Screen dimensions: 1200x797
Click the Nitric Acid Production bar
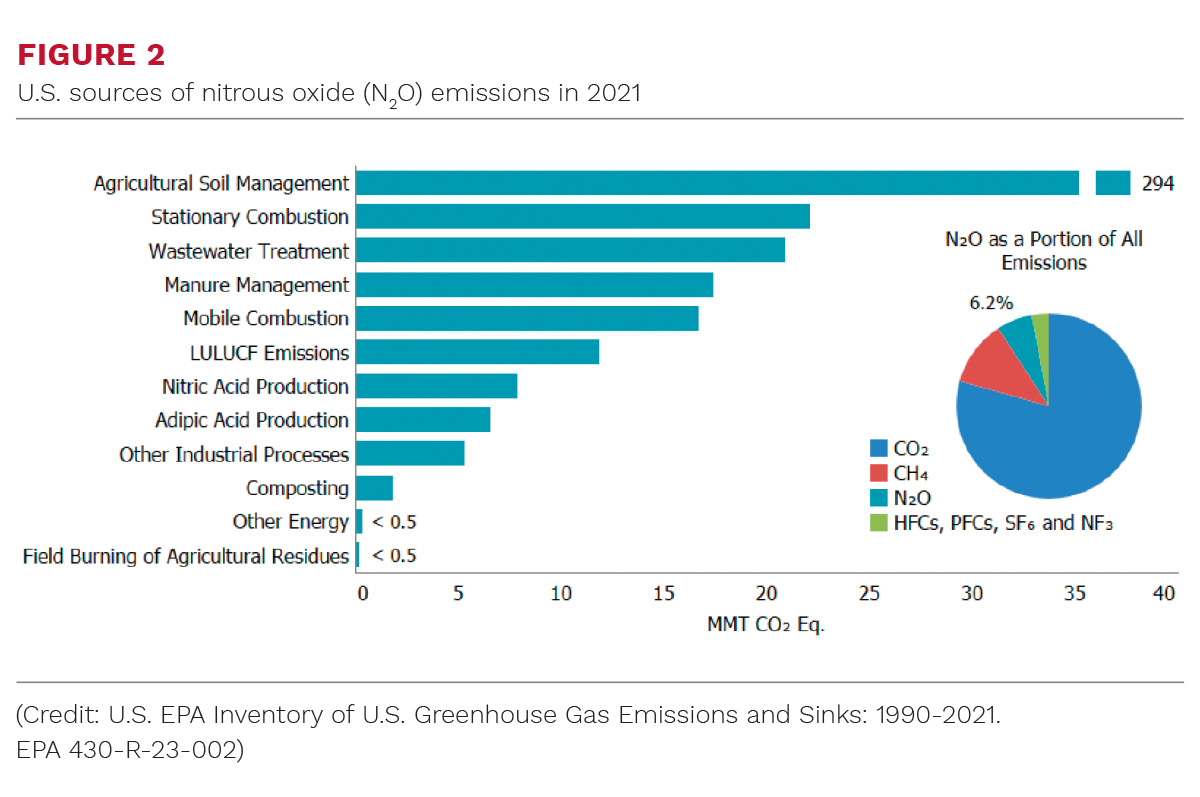[x=436, y=386]
